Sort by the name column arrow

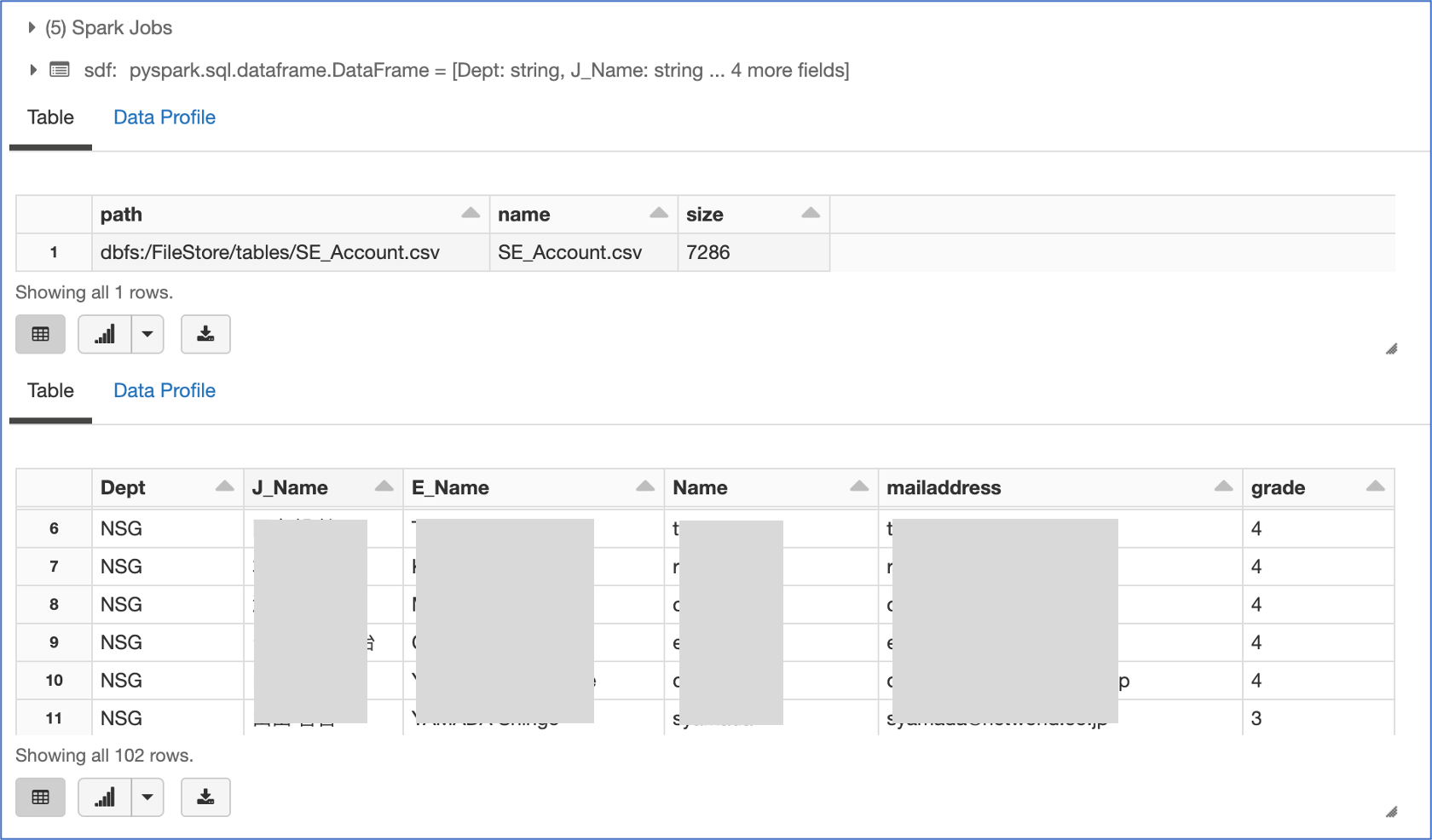[x=659, y=213]
